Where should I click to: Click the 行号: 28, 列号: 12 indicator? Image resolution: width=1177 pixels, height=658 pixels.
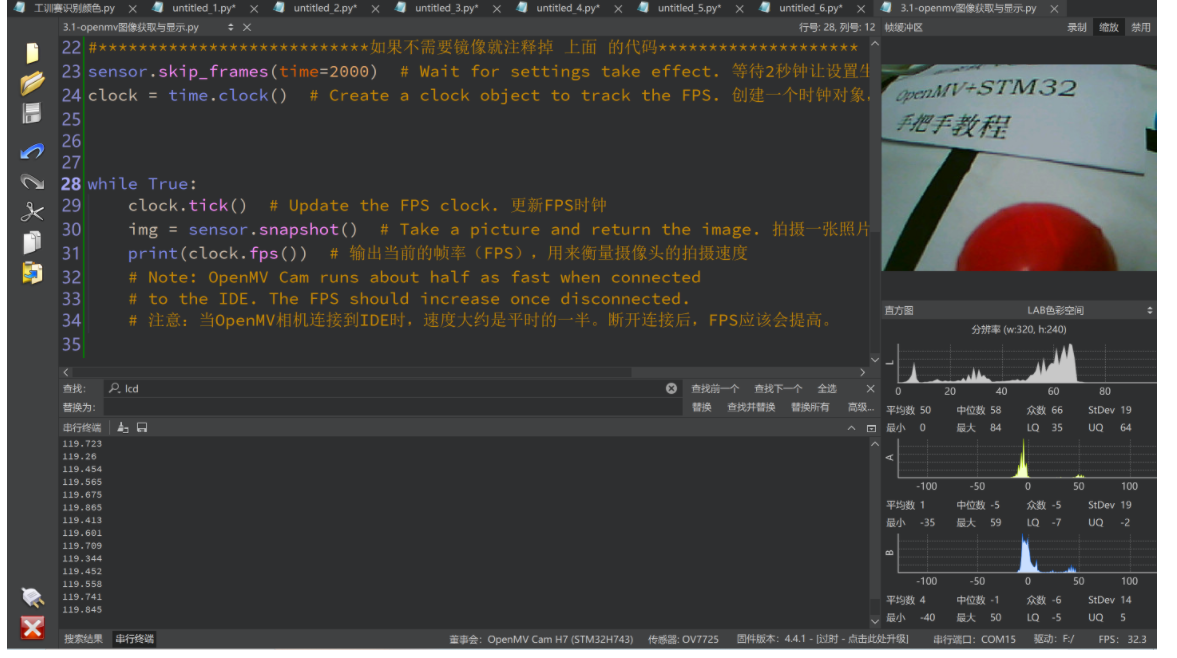click(836, 27)
